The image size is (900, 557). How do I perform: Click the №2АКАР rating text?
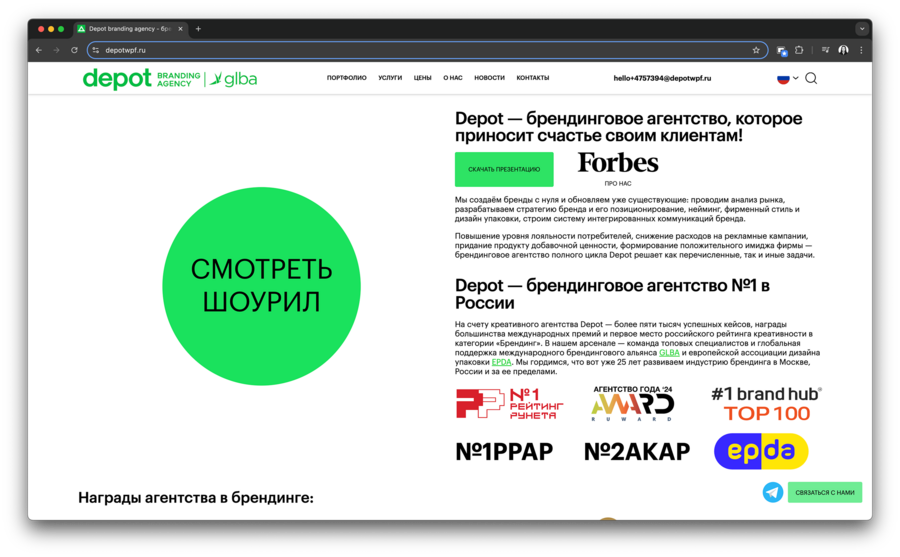tap(637, 452)
